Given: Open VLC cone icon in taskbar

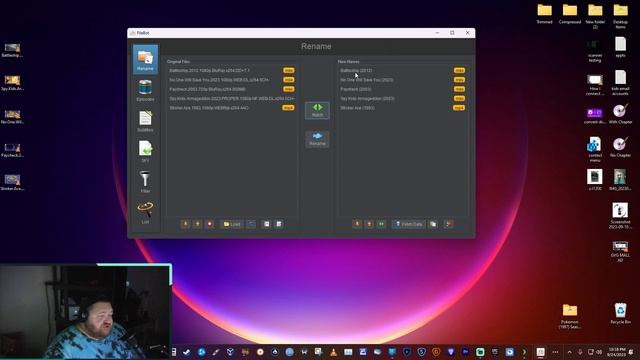Looking at the screenshot, I should point(333,352).
